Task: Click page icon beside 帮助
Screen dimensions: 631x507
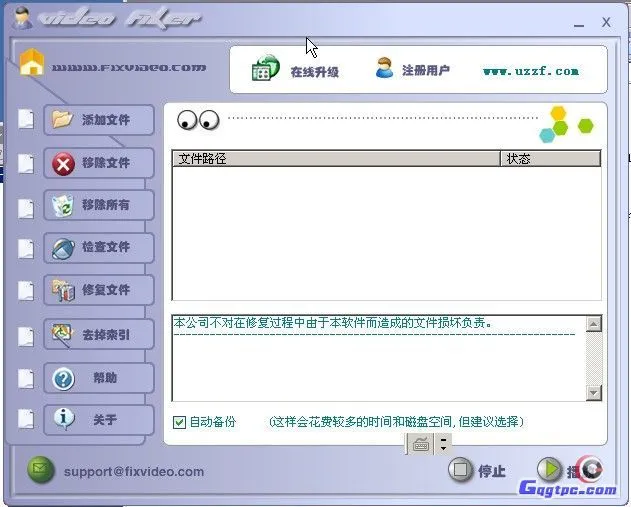Action: 26,379
